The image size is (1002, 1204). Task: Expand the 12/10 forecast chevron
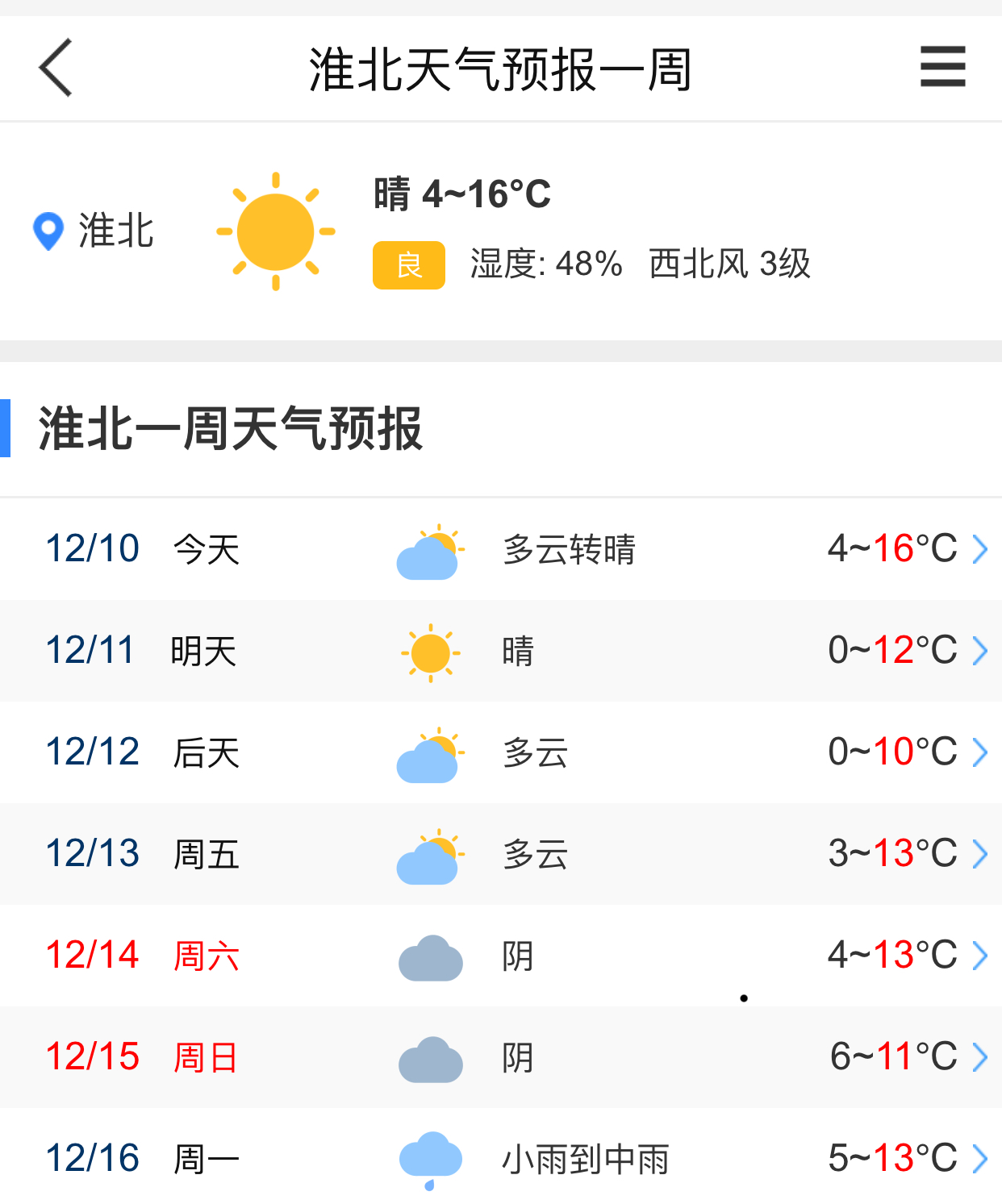click(980, 549)
